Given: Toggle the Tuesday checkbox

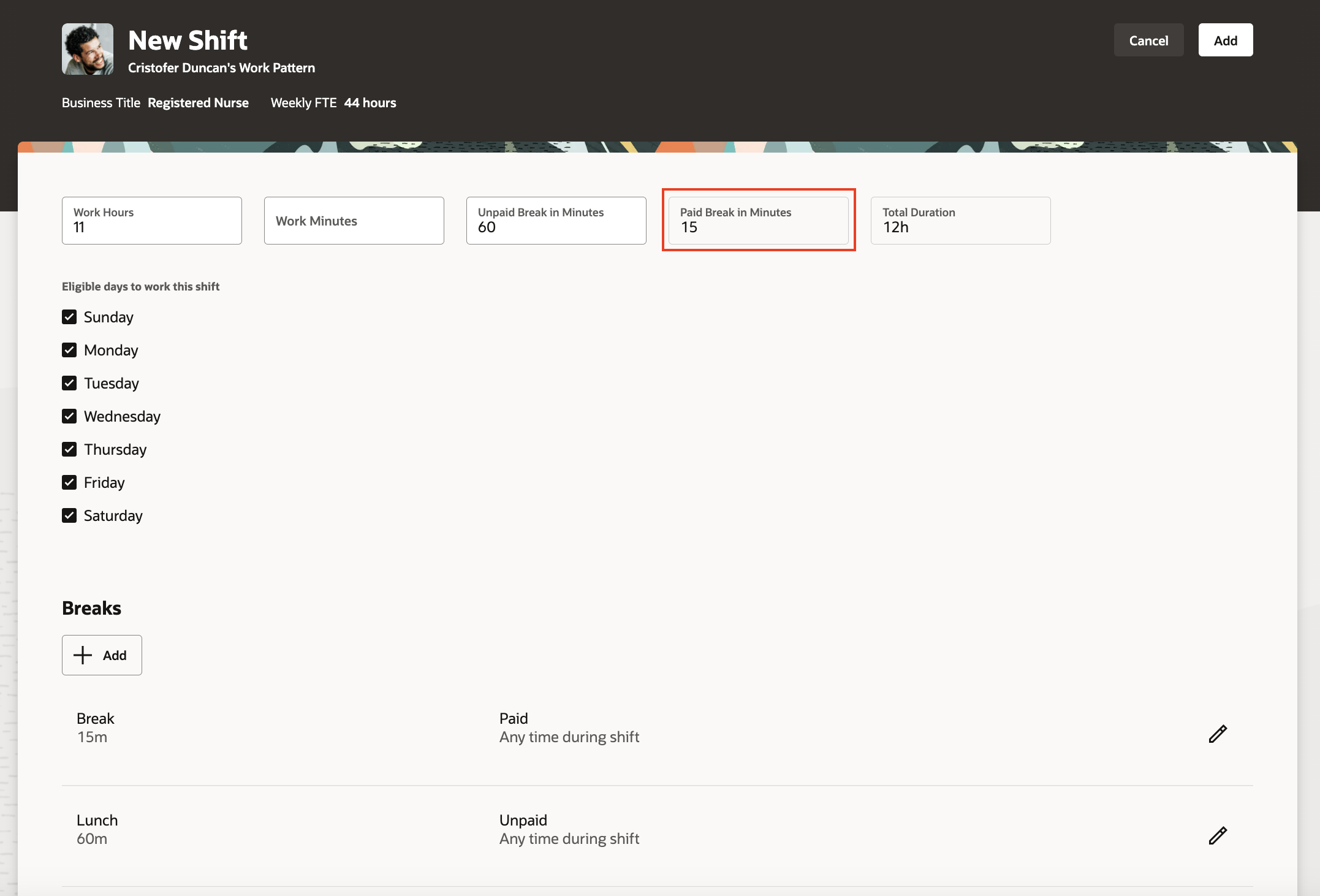Looking at the screenshot, I should point(69,383).
